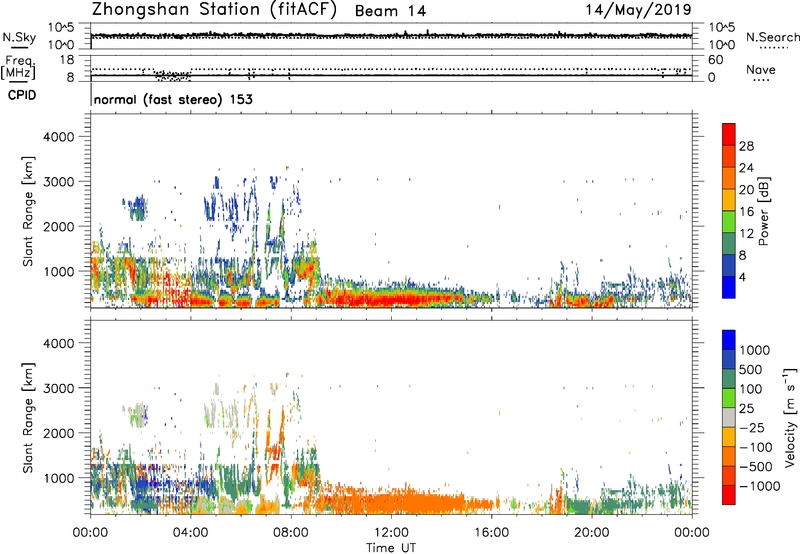Click the frequency axis value '18'
Screen dimensions: 800x554
point(67,60)
